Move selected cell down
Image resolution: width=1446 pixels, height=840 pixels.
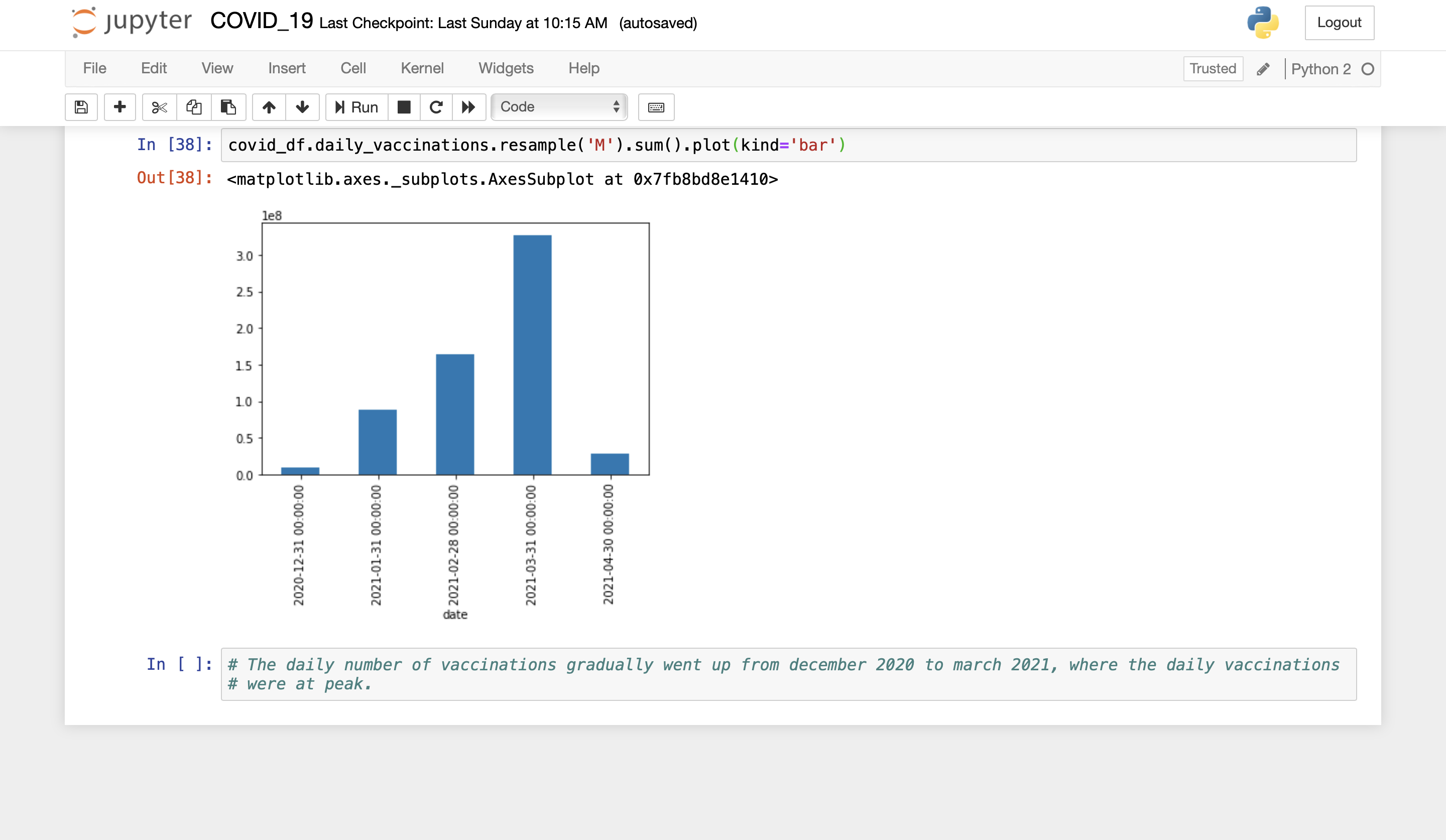point(302,107)
